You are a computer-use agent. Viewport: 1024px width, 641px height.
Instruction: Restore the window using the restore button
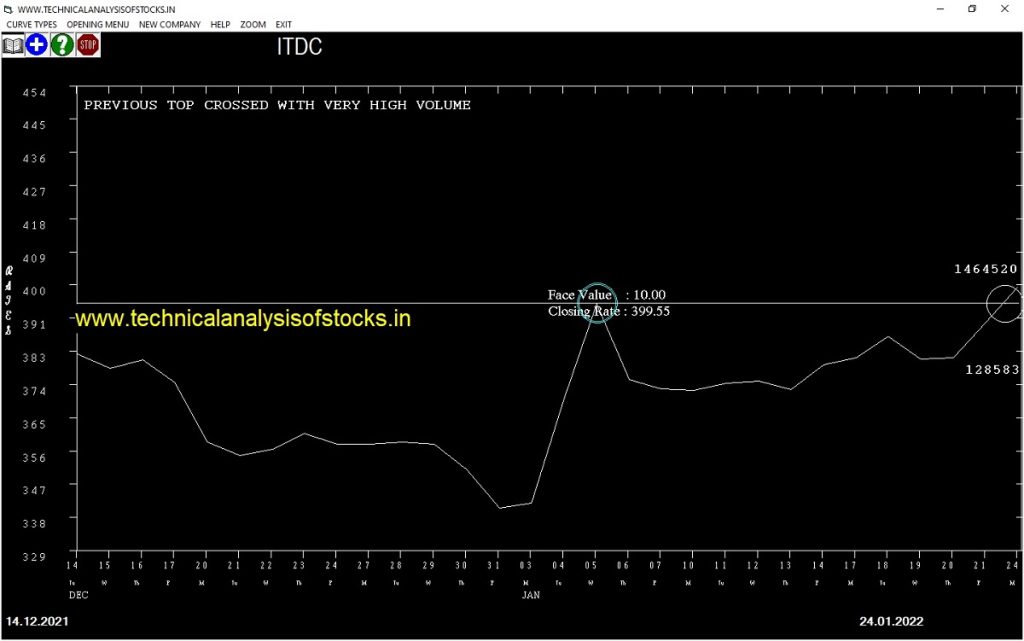[x=971, y=9]
